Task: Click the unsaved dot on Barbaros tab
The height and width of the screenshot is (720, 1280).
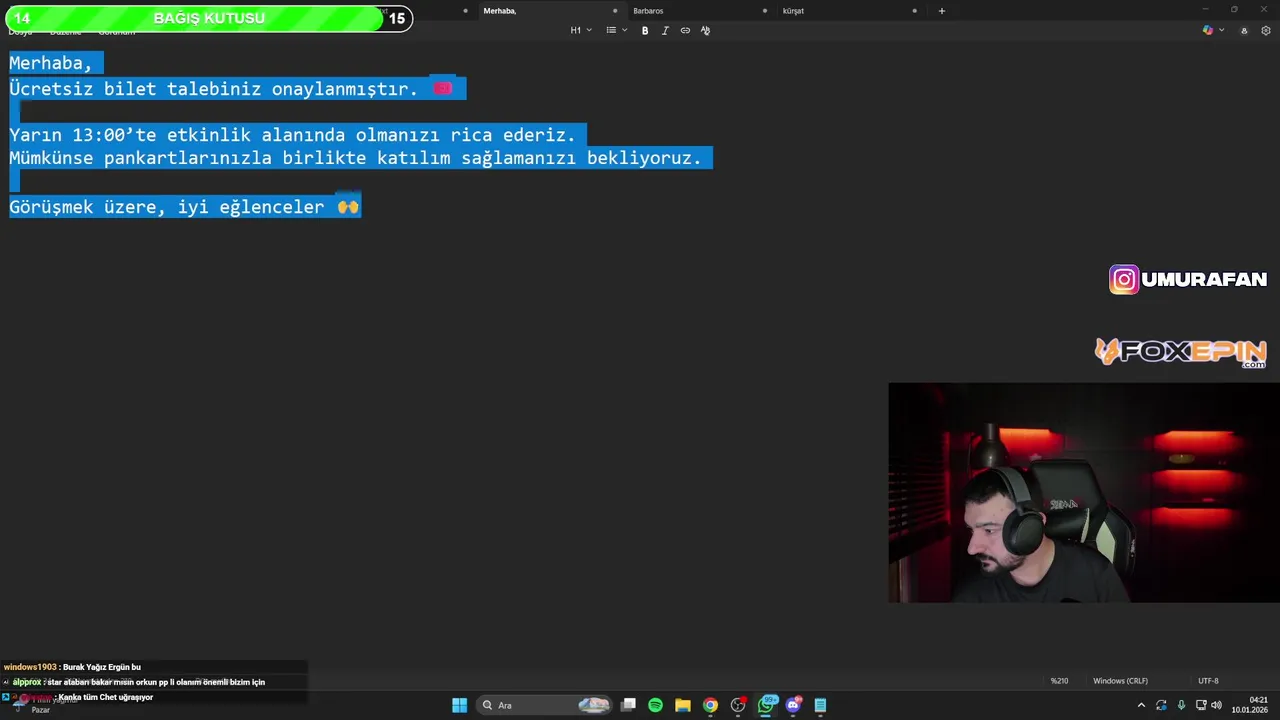Action: (765, 11)
